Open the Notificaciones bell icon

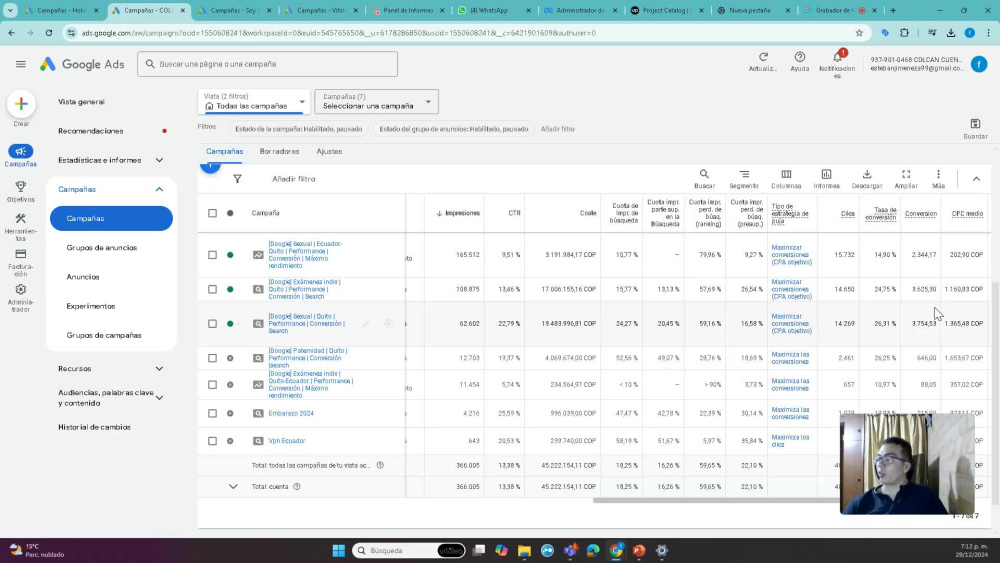pyautogui.click(x=837, y=57)
